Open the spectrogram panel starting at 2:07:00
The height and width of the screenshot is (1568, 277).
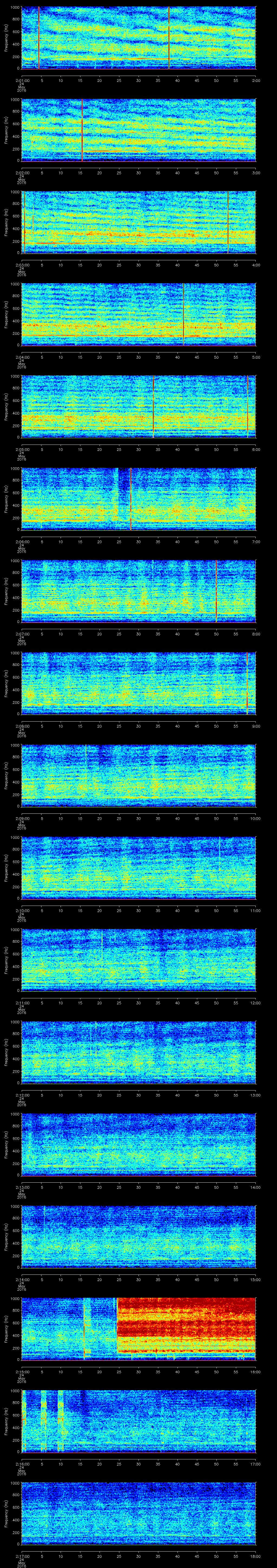tap(139, 591)
